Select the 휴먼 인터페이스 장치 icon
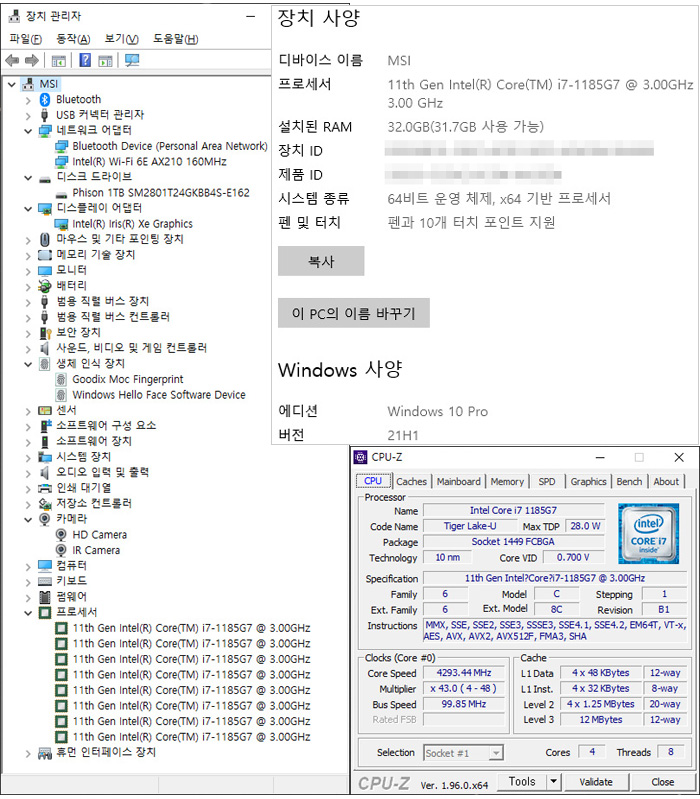 (x=45, y=753)
